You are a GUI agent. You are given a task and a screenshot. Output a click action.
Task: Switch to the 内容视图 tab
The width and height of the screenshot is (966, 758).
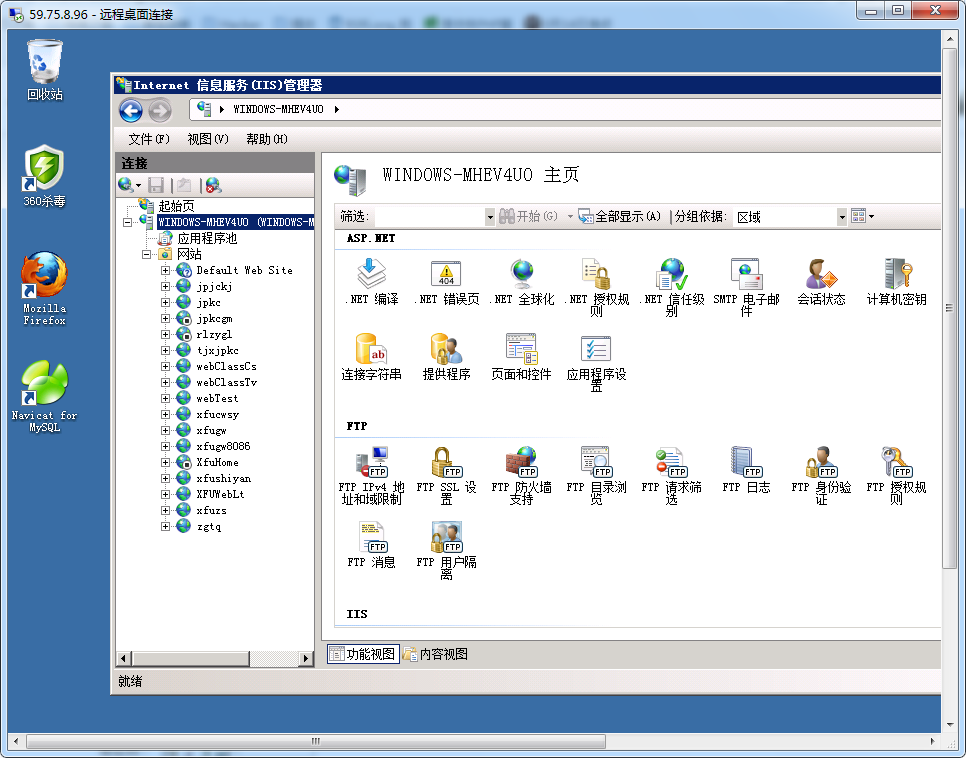[436, 654]
